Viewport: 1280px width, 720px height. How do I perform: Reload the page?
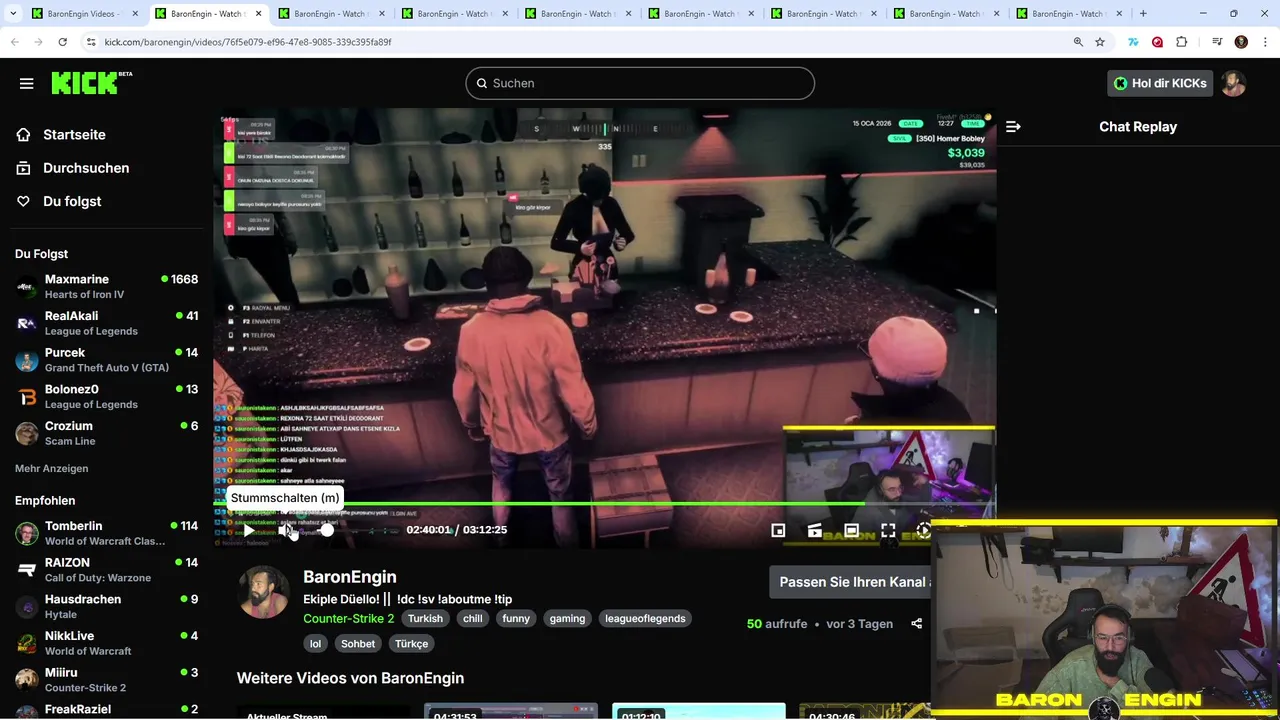62,42
